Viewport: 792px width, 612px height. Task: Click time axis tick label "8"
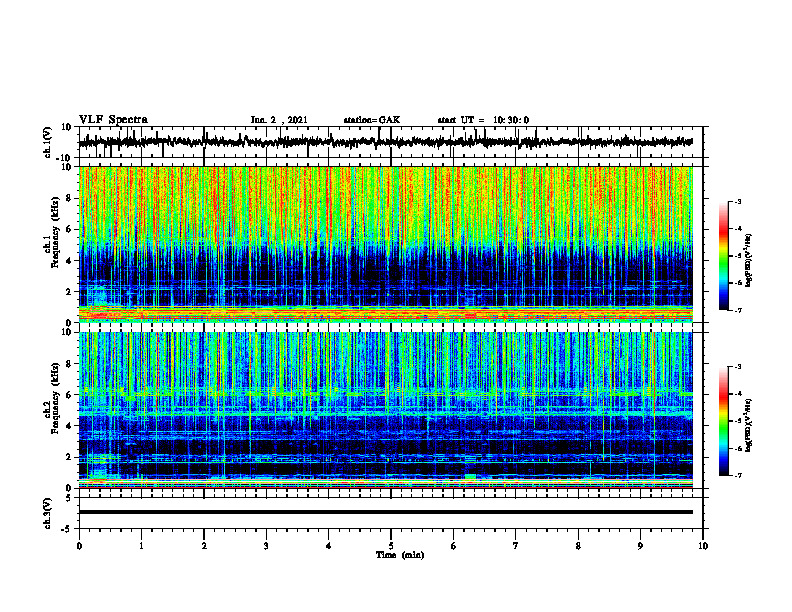(x=578, y=546)
